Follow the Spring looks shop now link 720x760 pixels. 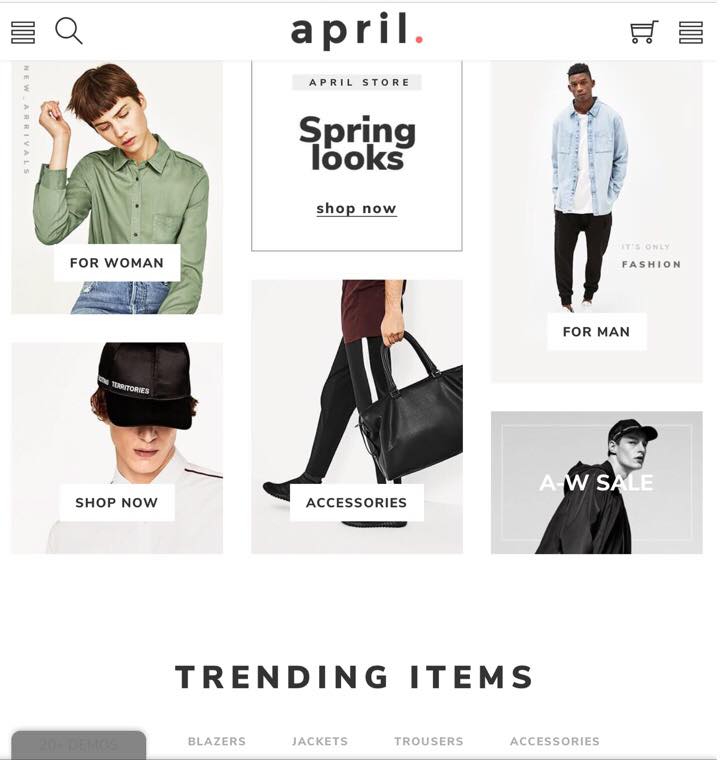[x=356, y=208]
